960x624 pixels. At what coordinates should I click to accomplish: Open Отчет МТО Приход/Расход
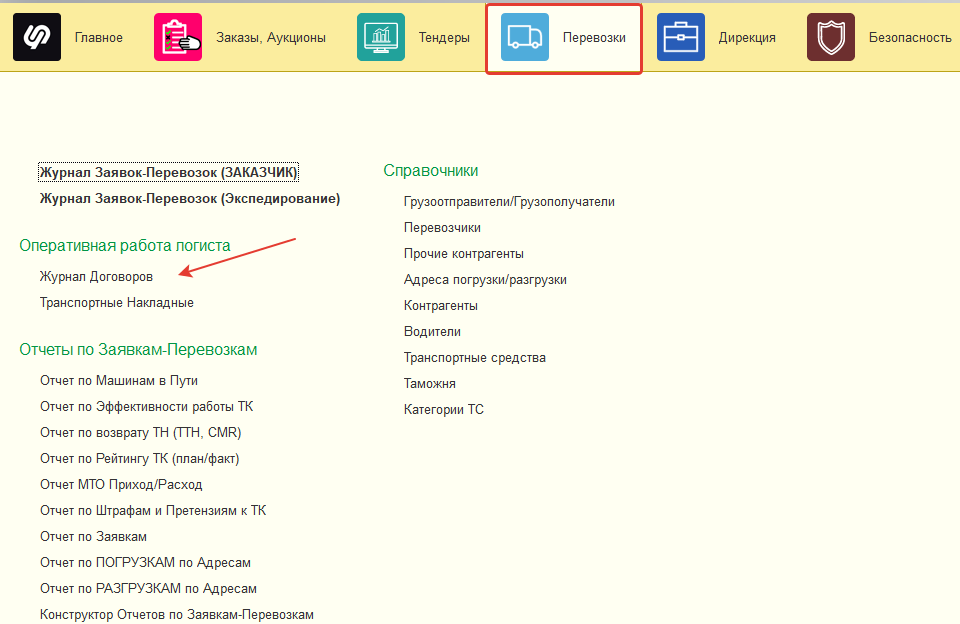pos(121,484)
